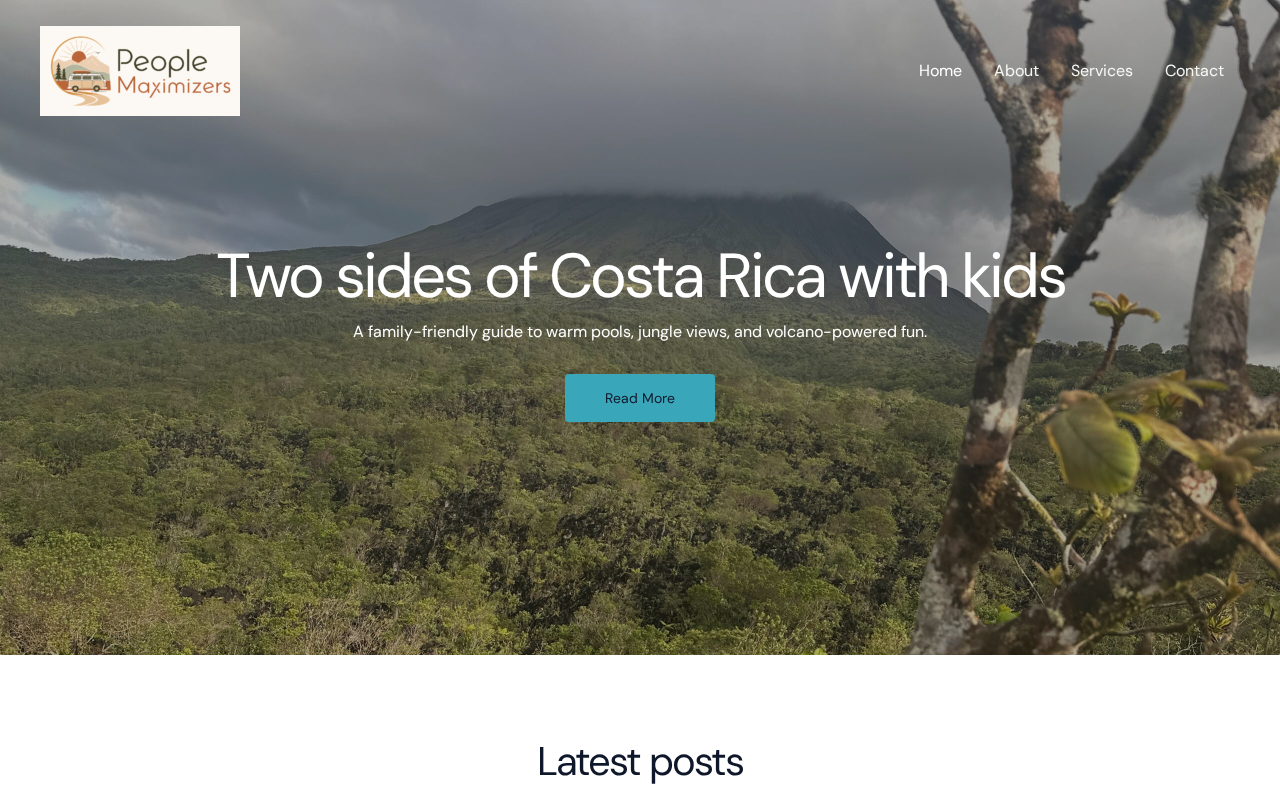Open the Home navigation link
1280x800 pixels.
(x=940, y=71)
